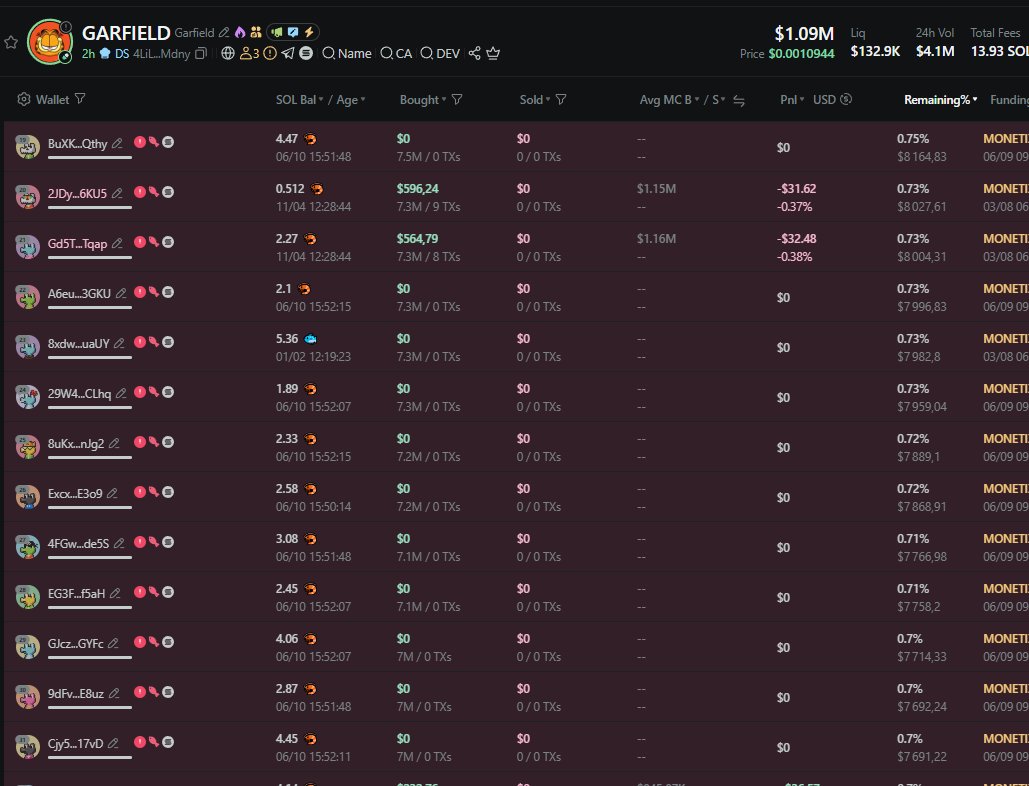Click the crown icon in header
Image resolution: width=1029 pixels, height=786 pixels.
tap(493, 53)
